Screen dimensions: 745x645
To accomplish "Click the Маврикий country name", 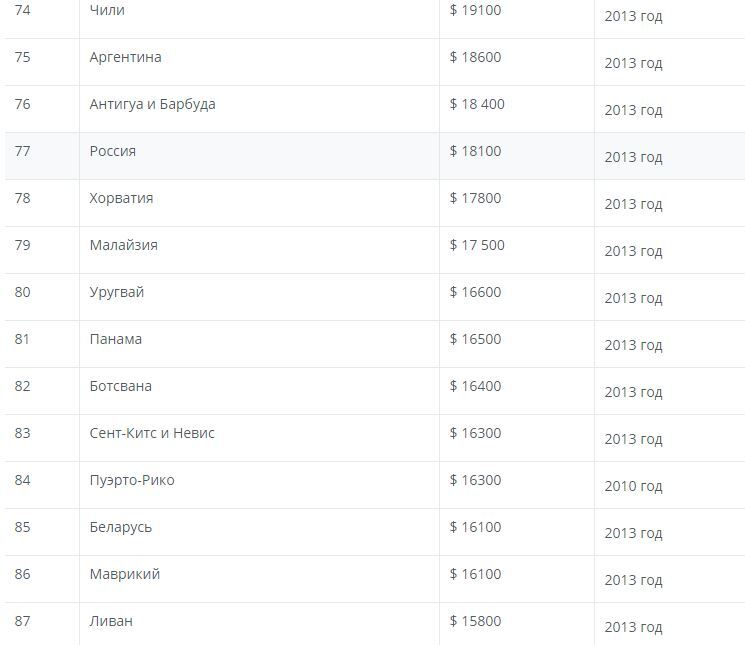I will pyautogui.click(x=124, y=574).
